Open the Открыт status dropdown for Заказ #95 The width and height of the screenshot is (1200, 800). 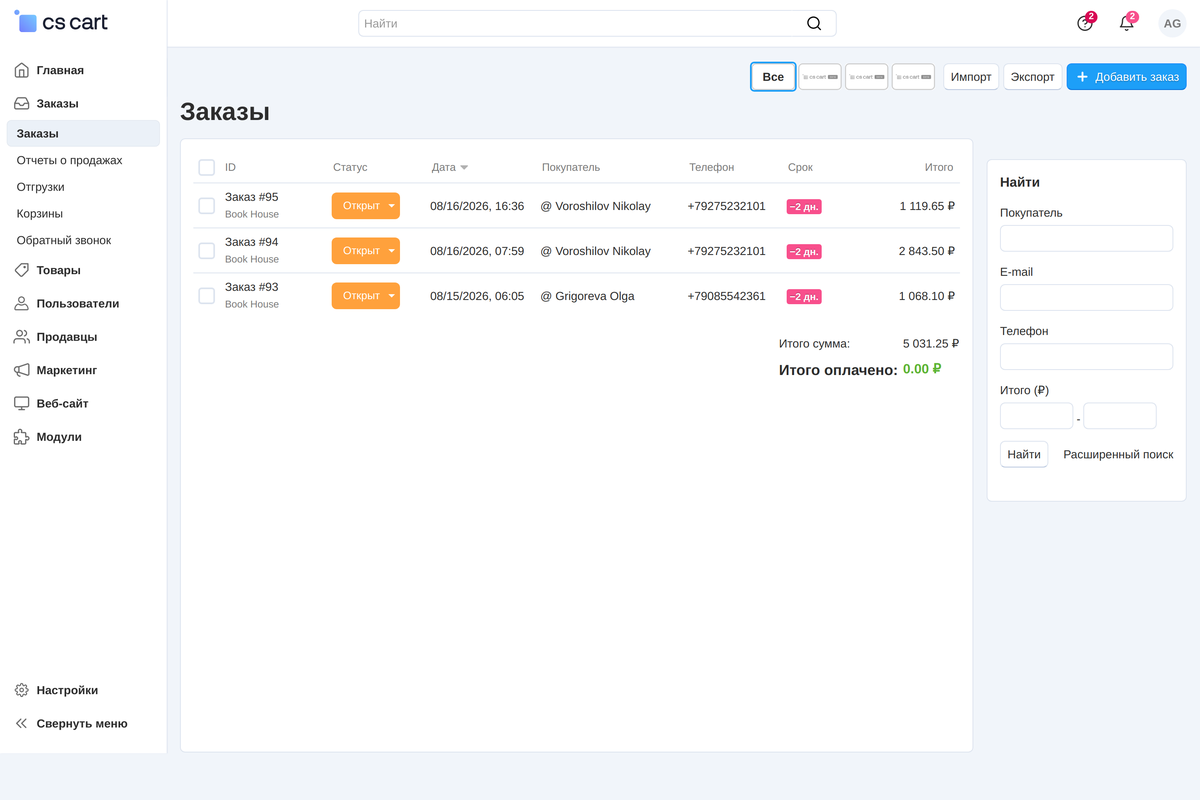pos(366,206)
